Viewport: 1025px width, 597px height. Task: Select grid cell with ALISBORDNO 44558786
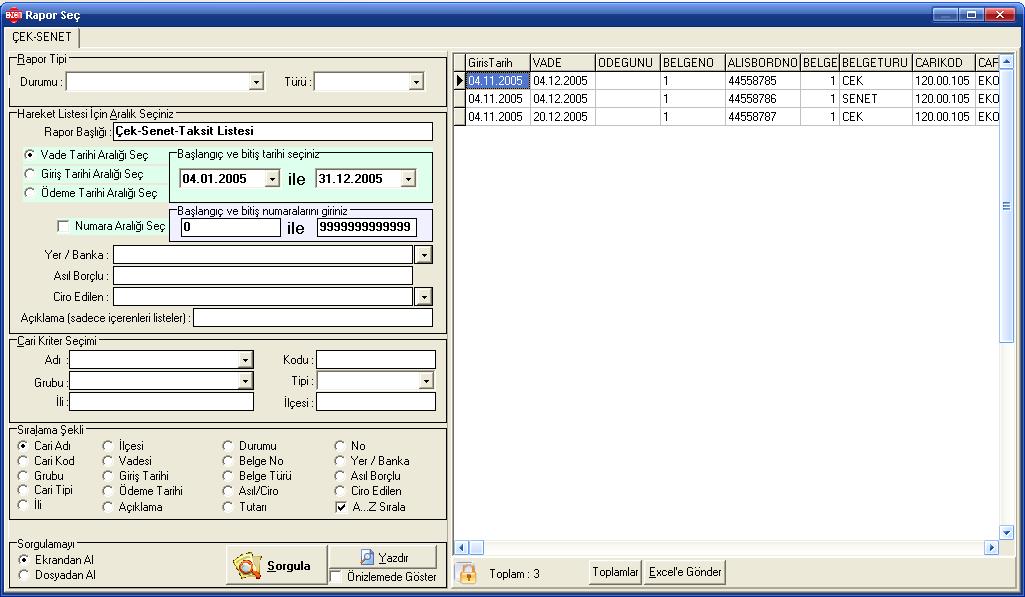(x=763, y=99)
